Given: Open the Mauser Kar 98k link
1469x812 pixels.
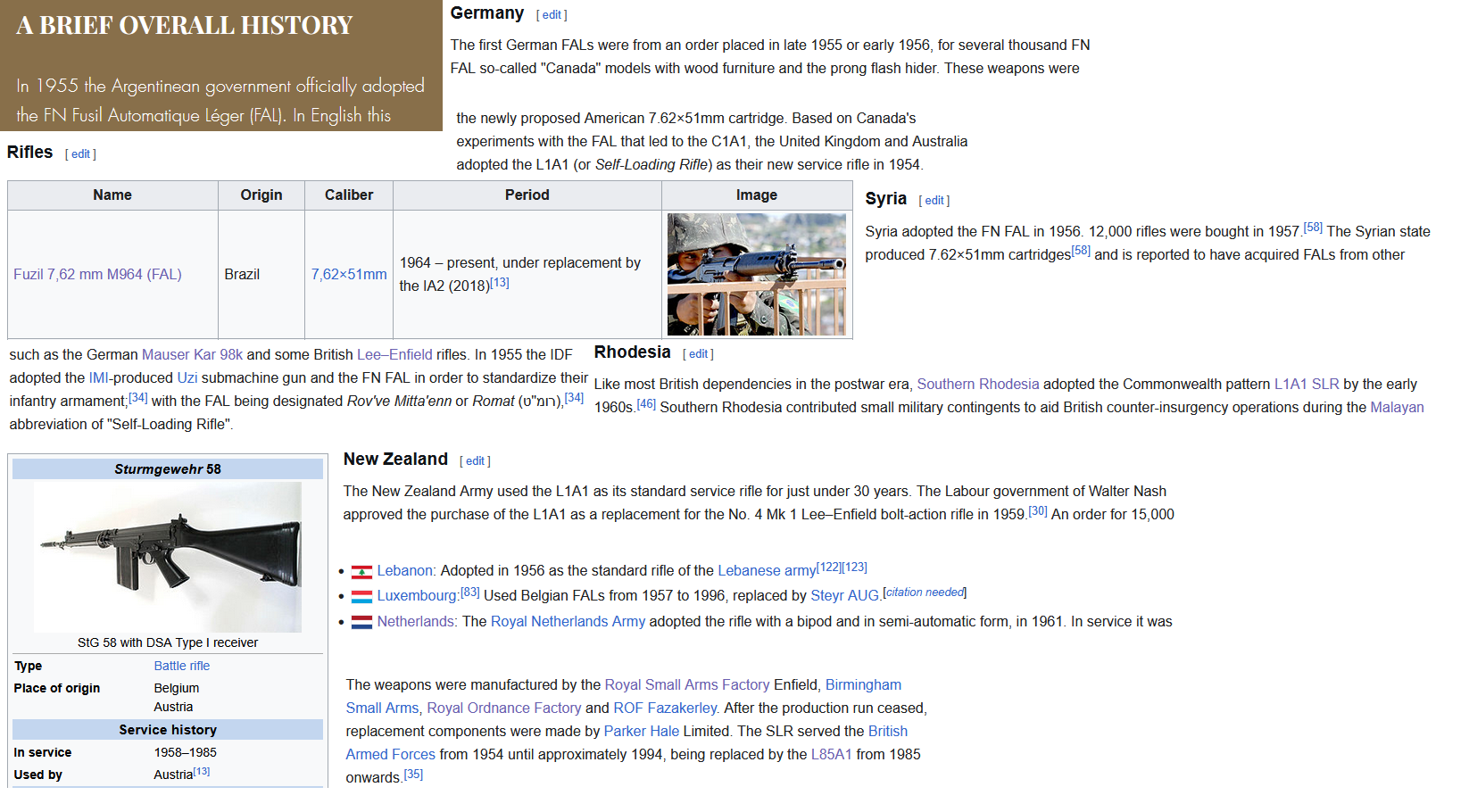Looking at the screenshot, I should click(x=192, y=355).
